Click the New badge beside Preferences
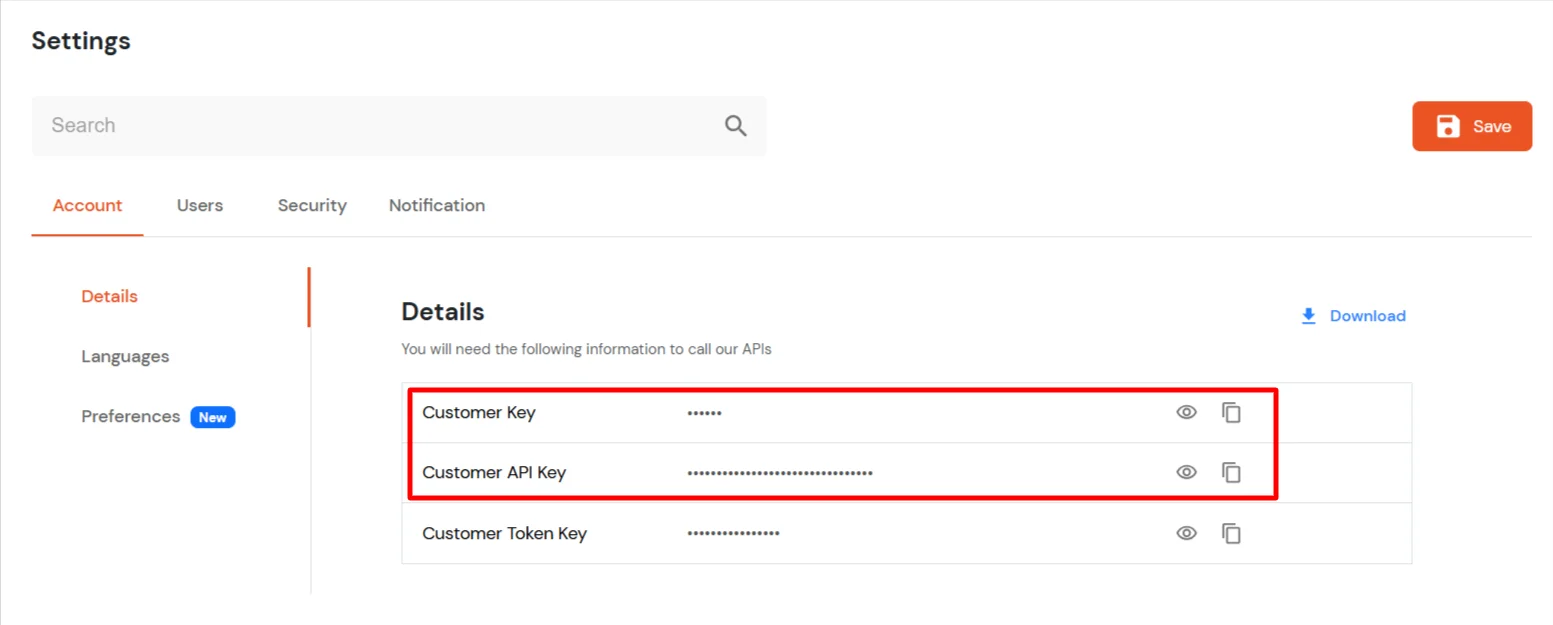 click(212, 417)
